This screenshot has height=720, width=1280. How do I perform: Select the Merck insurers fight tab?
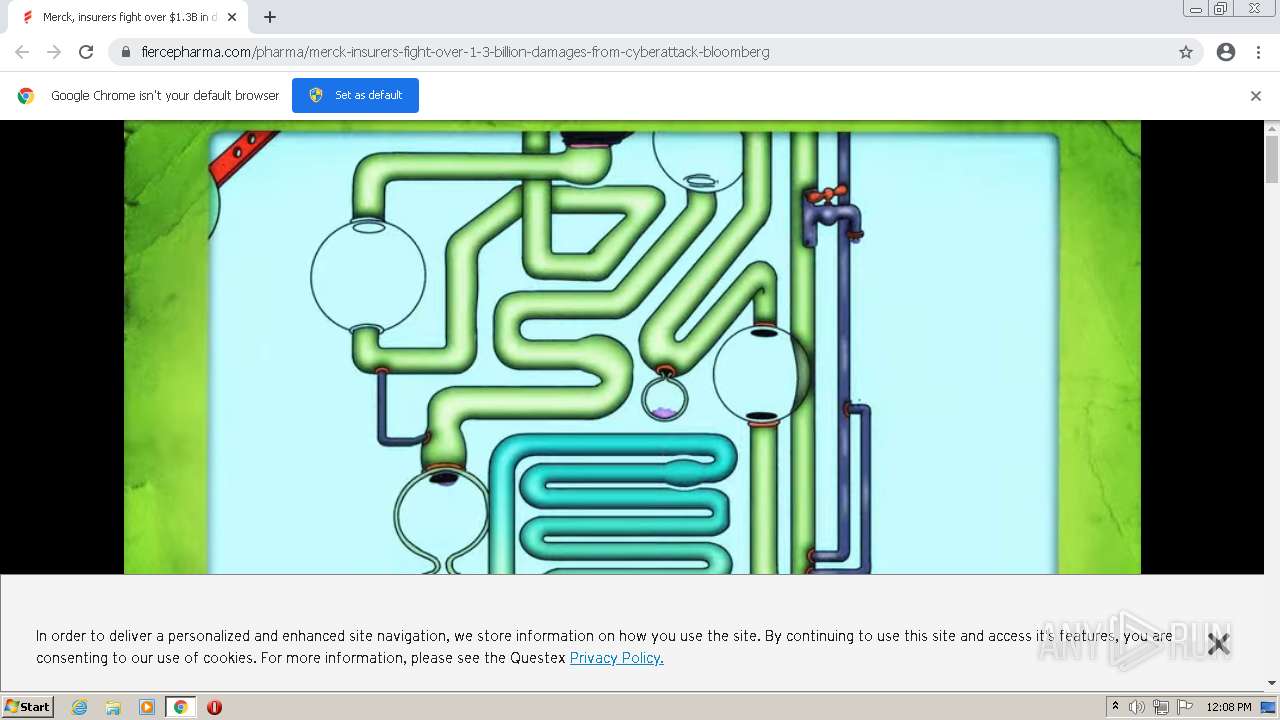[x=130, y=17]
